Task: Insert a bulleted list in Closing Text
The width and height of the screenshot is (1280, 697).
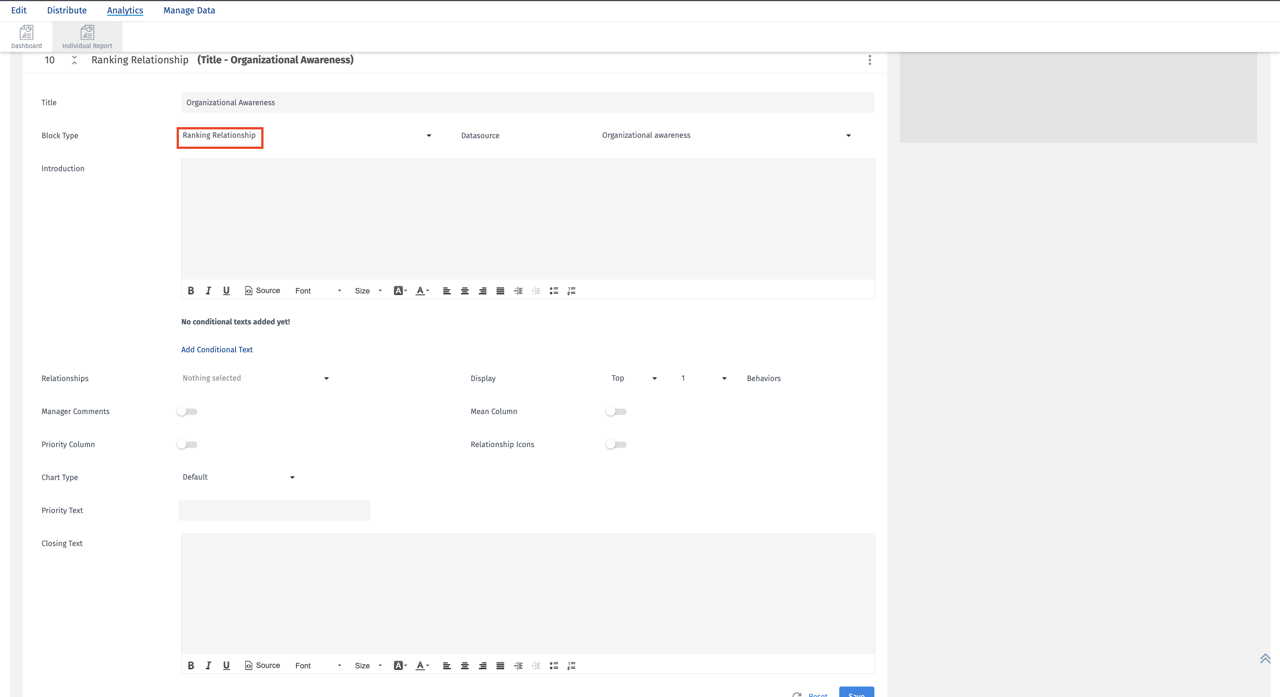Action: (553, 665)
